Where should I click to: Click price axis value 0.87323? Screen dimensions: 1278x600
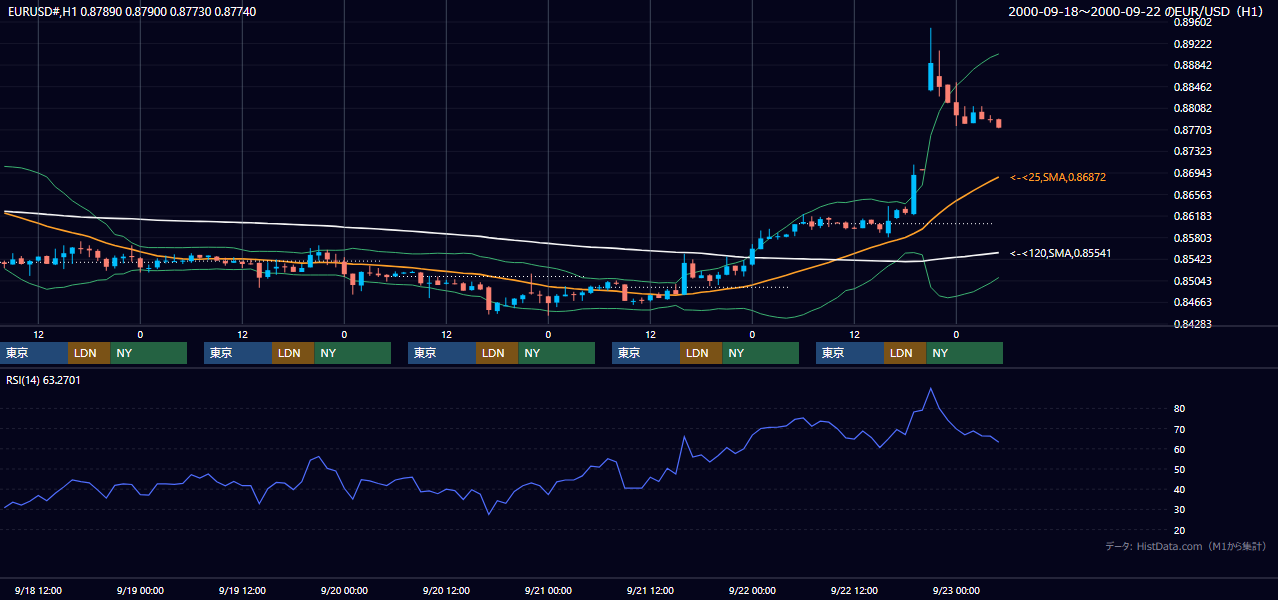point(1192,151)
